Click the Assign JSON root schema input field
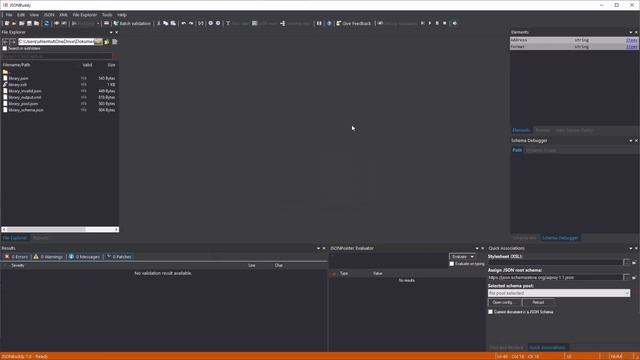The width and height of the screenshot is (640, 360). [555, 278]
